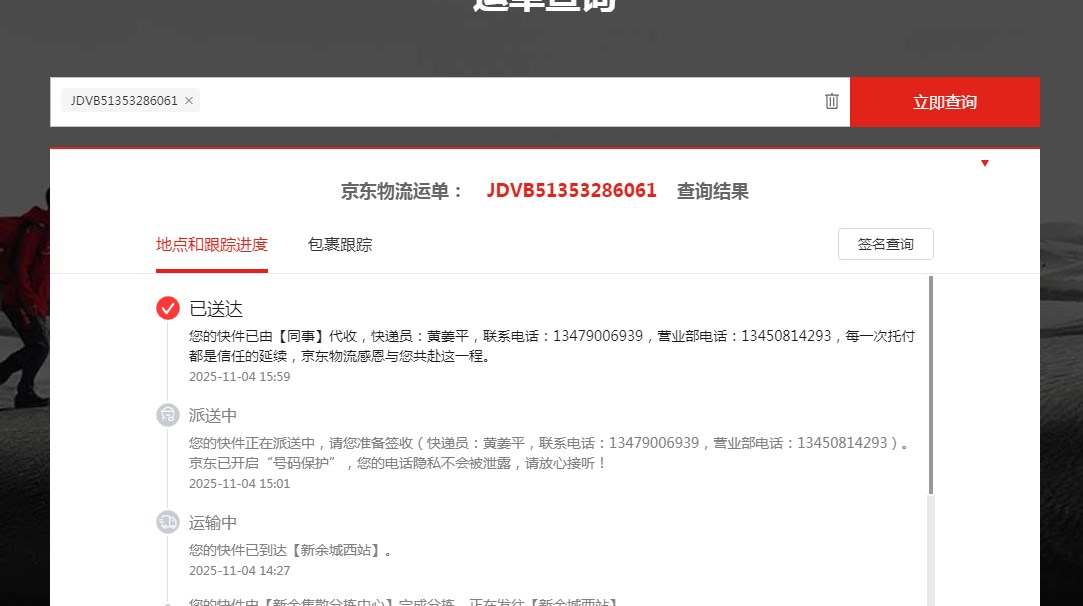1083x606 pixels.
Task: Remove the JDVB51353286061 tag with its × icon
Action: [189, 101]
